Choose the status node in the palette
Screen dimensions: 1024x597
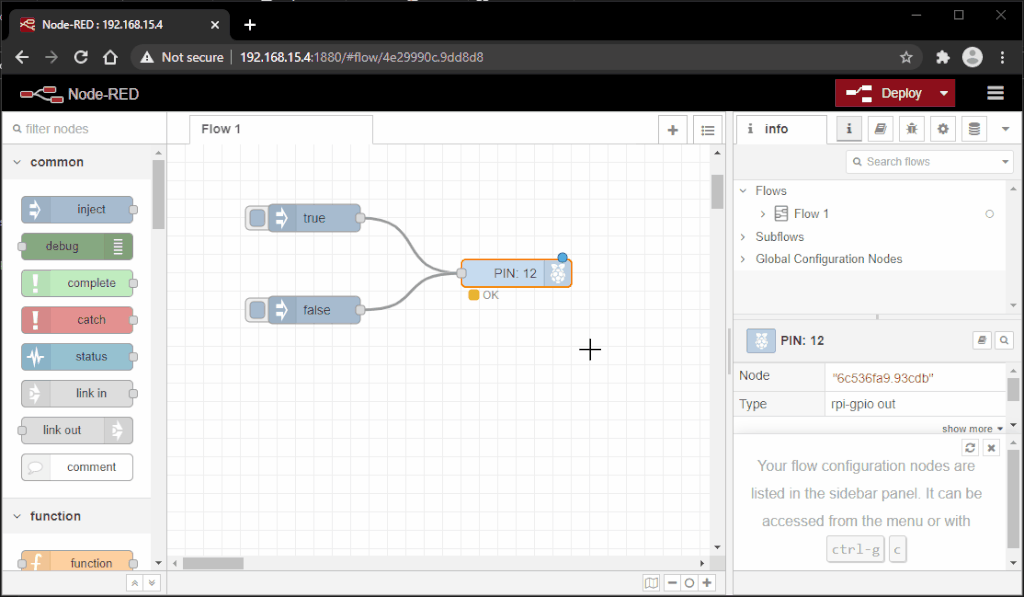(x=77, y=357)
